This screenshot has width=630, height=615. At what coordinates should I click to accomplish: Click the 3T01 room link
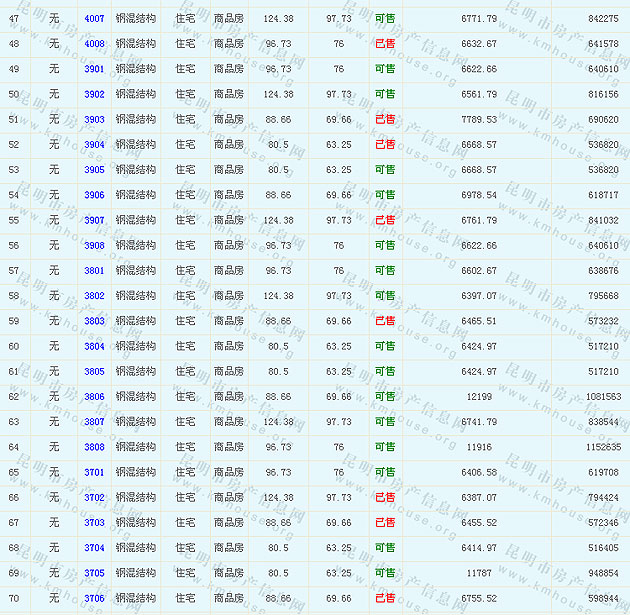point(94,472)
